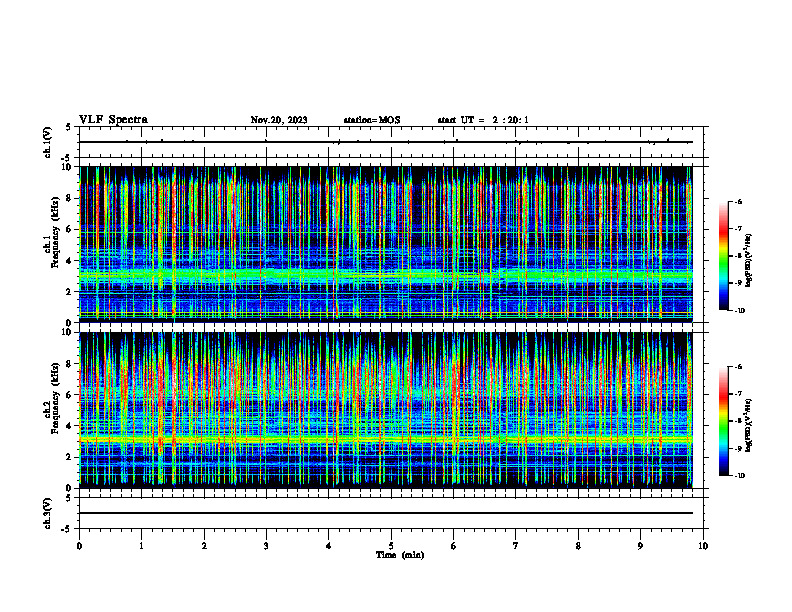This screenshot has height=612, width=792.
Task: Click the ch.3 voltage waveform trace
Action: click(386, 513)
